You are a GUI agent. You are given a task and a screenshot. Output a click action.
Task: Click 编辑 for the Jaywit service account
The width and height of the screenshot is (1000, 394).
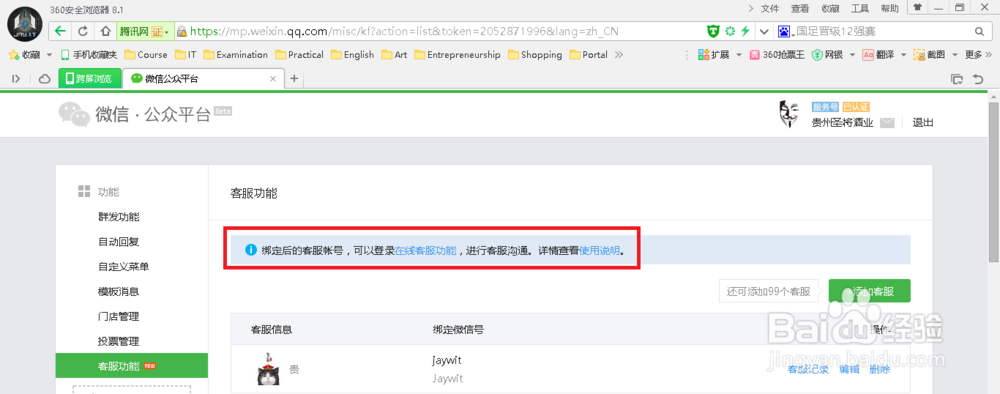point(849,369)
